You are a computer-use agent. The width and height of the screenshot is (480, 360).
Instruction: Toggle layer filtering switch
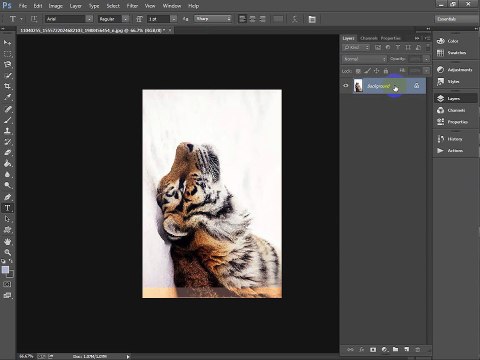428,48
